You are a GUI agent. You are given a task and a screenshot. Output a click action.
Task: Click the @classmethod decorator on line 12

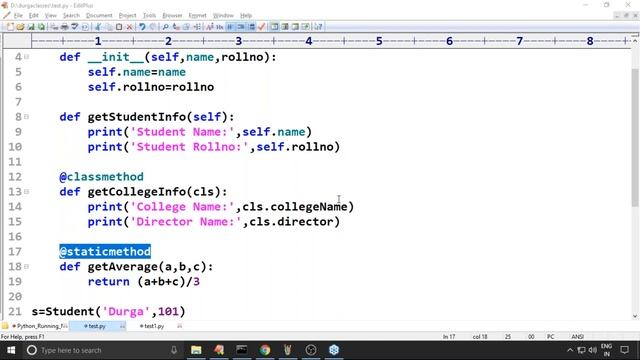(101, 177)
